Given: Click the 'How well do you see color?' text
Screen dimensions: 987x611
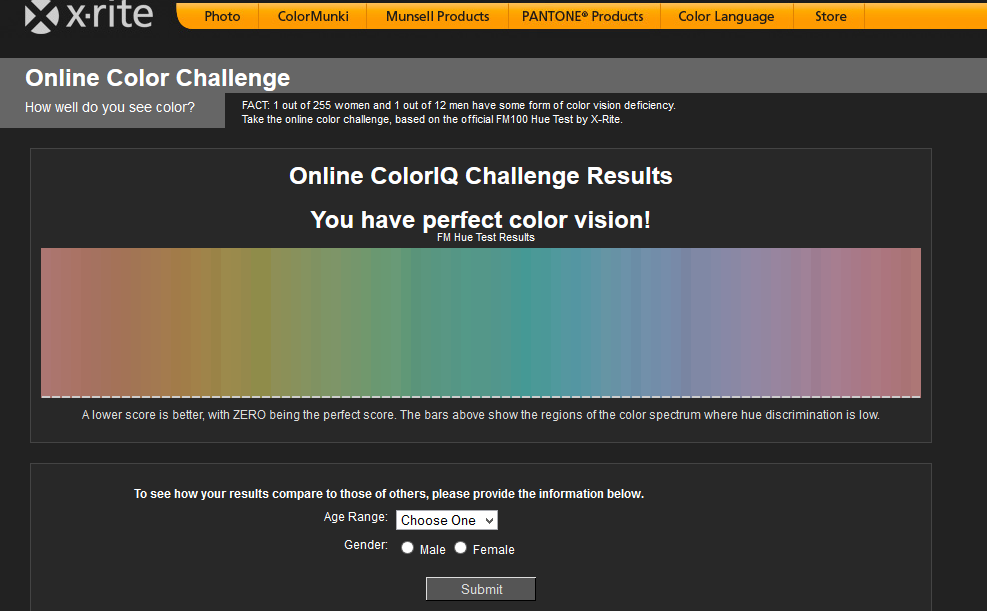Looking at the screenshot, I should click(x=110, y=108).
